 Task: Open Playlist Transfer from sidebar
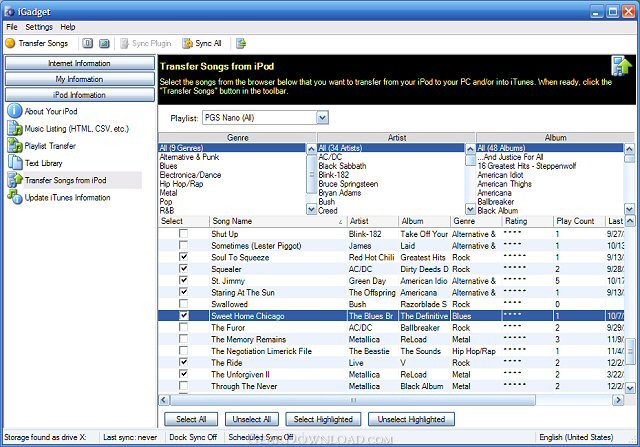[x=15, y=145]
